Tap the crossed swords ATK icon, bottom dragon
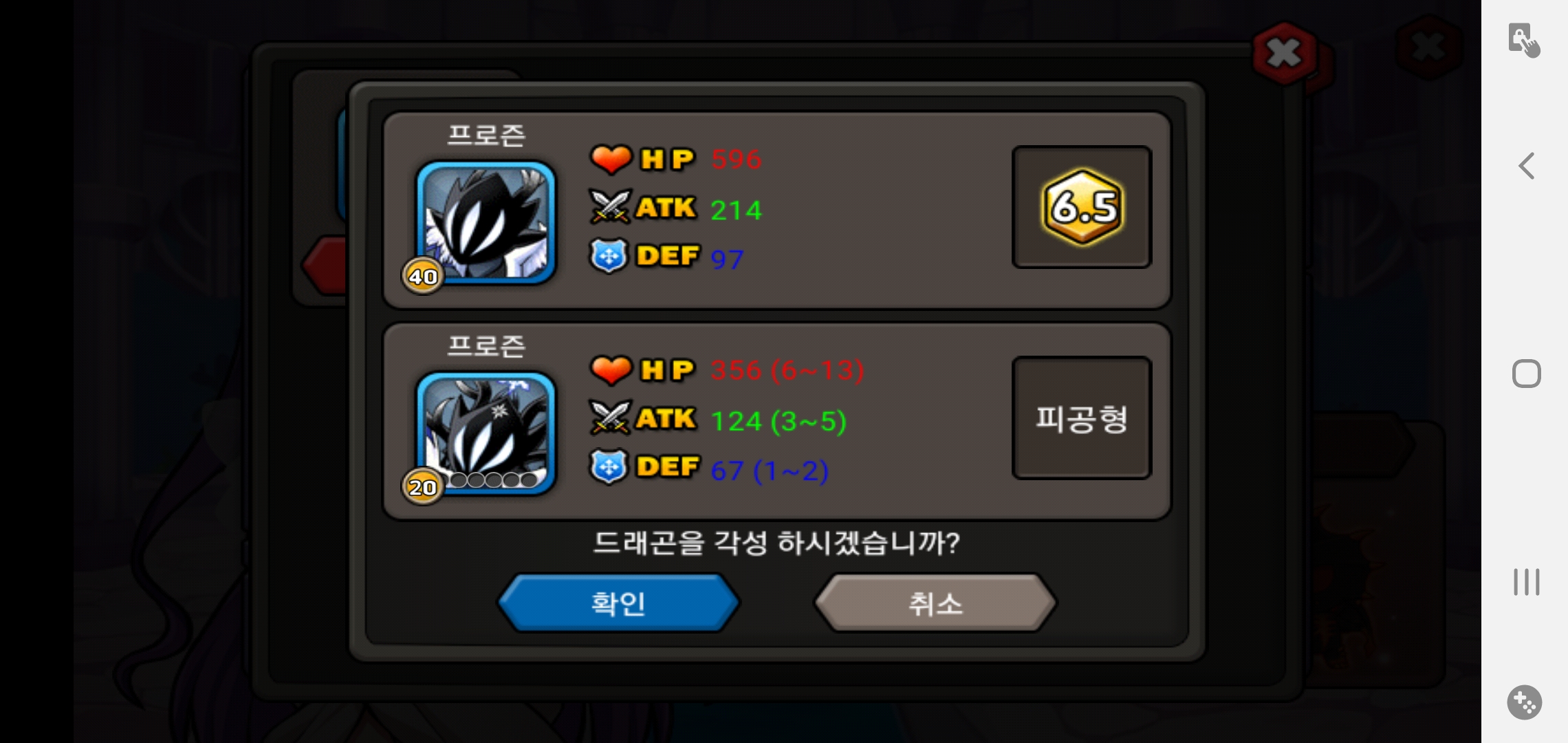The width and height of the screenshot is (1568, 743). [x=609, y=418]
